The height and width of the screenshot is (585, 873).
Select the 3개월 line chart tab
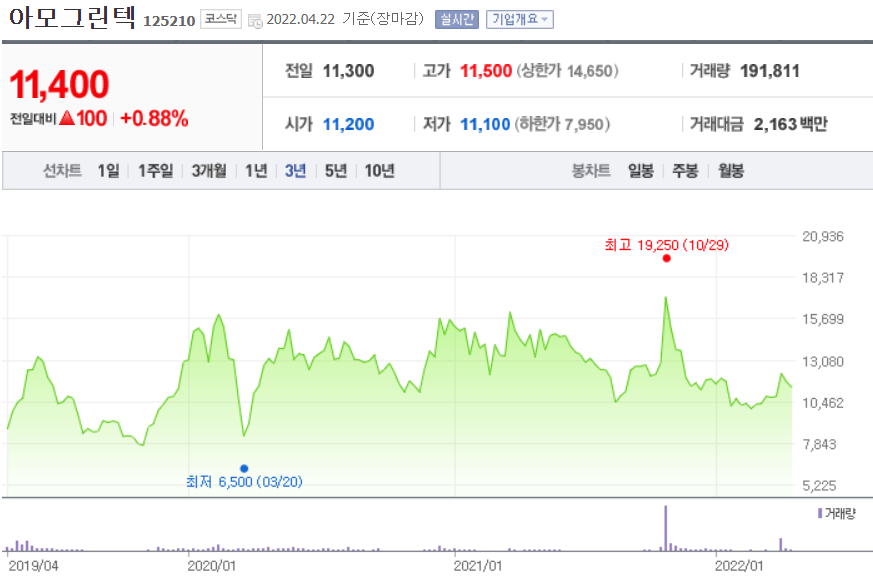pos(209,170)
